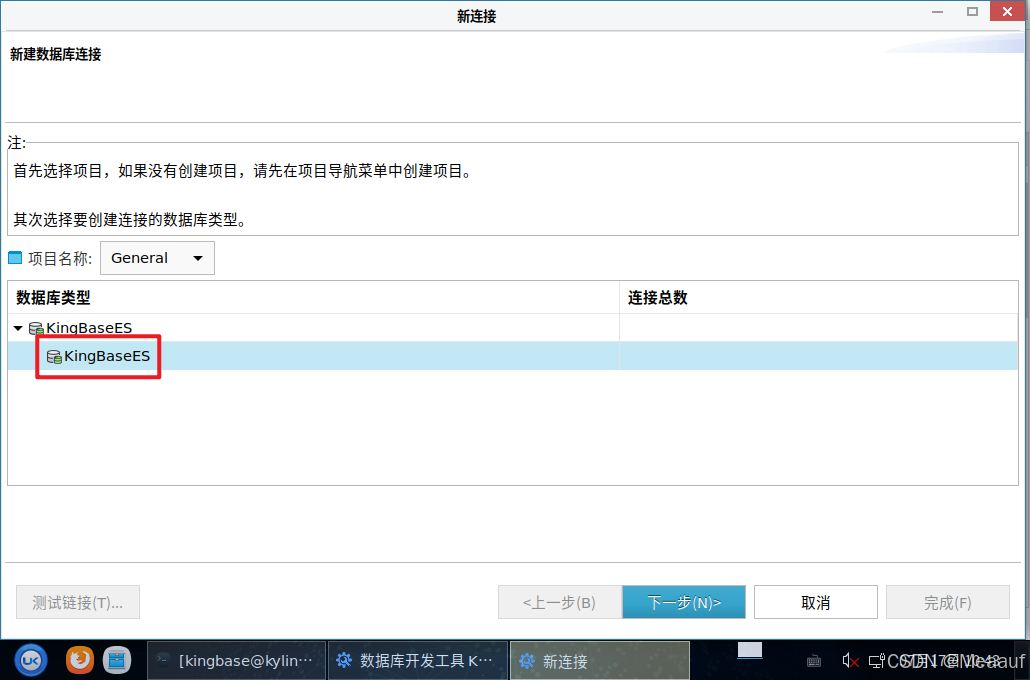This screenshot has width=1030, height=680.
Task: Click the child KingBaseES database icon
Action: (x=54, y=357)
